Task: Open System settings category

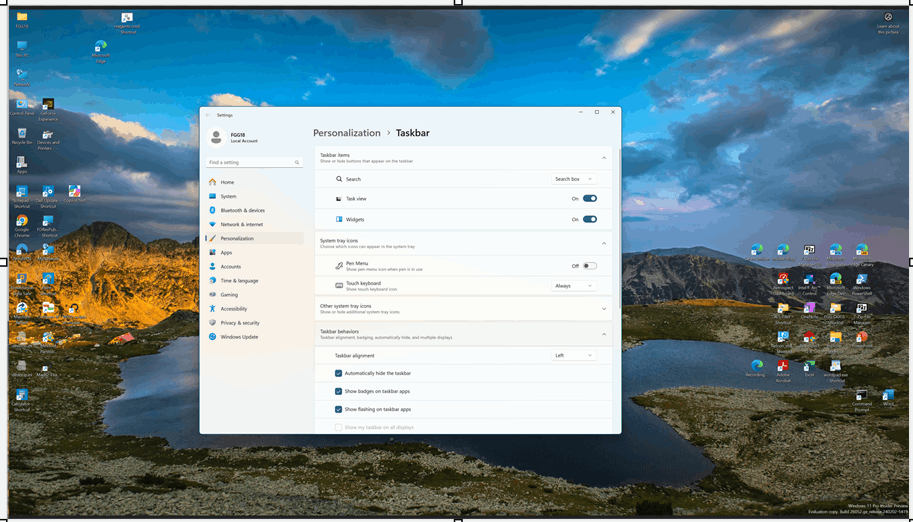Action: click(x=254, y=196)
